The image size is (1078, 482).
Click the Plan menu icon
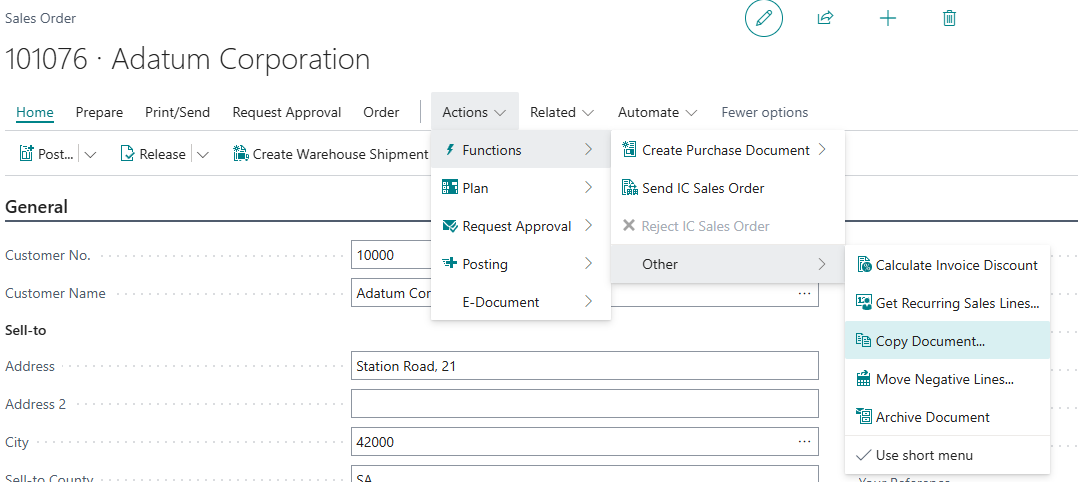pyautogui.click(x=450, y=187)
